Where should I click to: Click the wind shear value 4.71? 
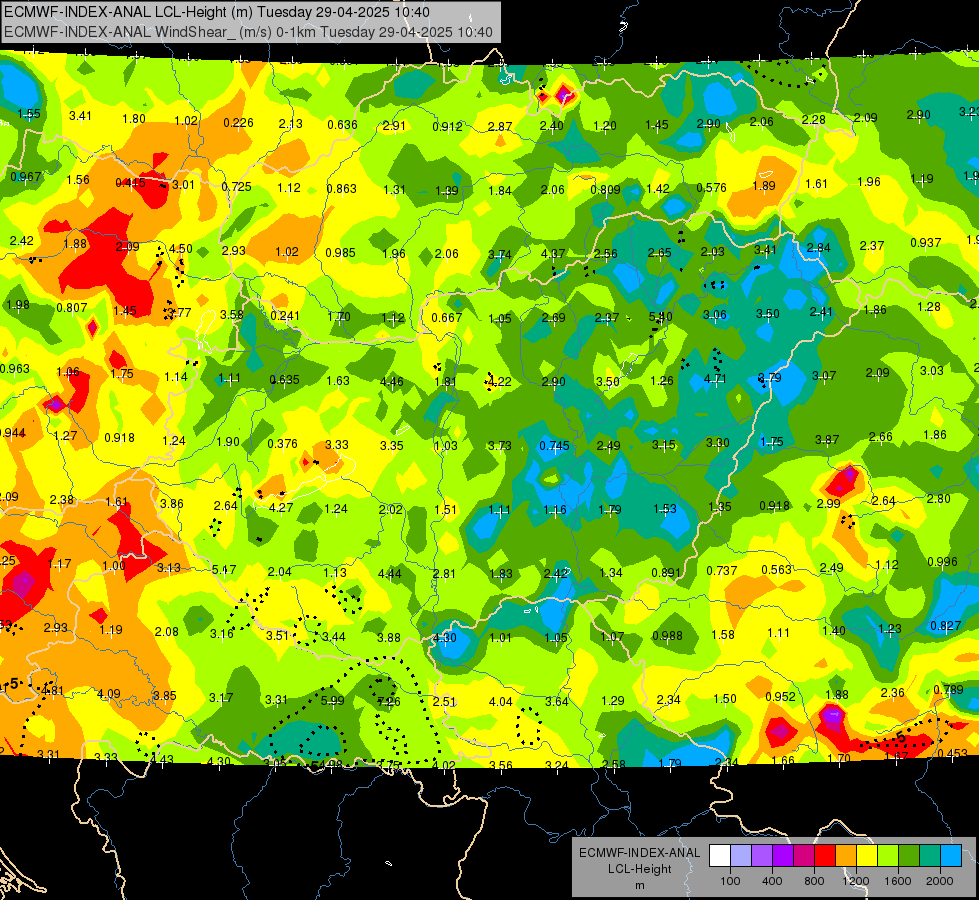pos(715,379)
